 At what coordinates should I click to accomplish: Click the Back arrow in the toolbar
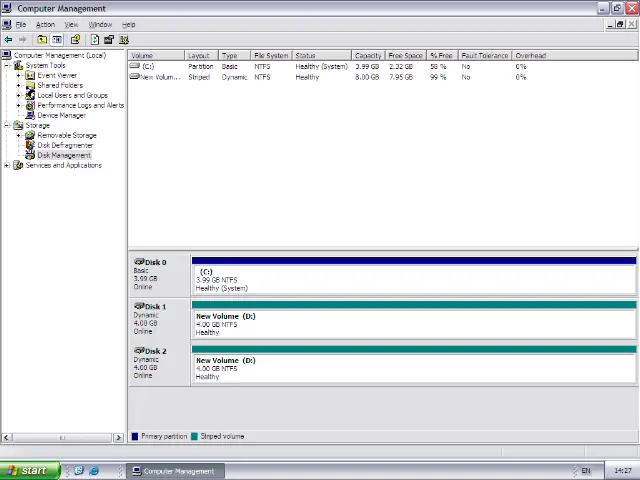pos(8,40)
